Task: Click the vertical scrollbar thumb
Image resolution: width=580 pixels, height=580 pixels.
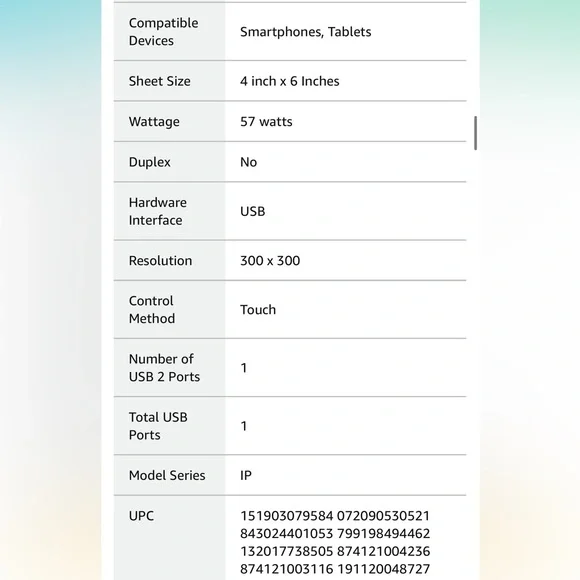Action: point(475,133)
